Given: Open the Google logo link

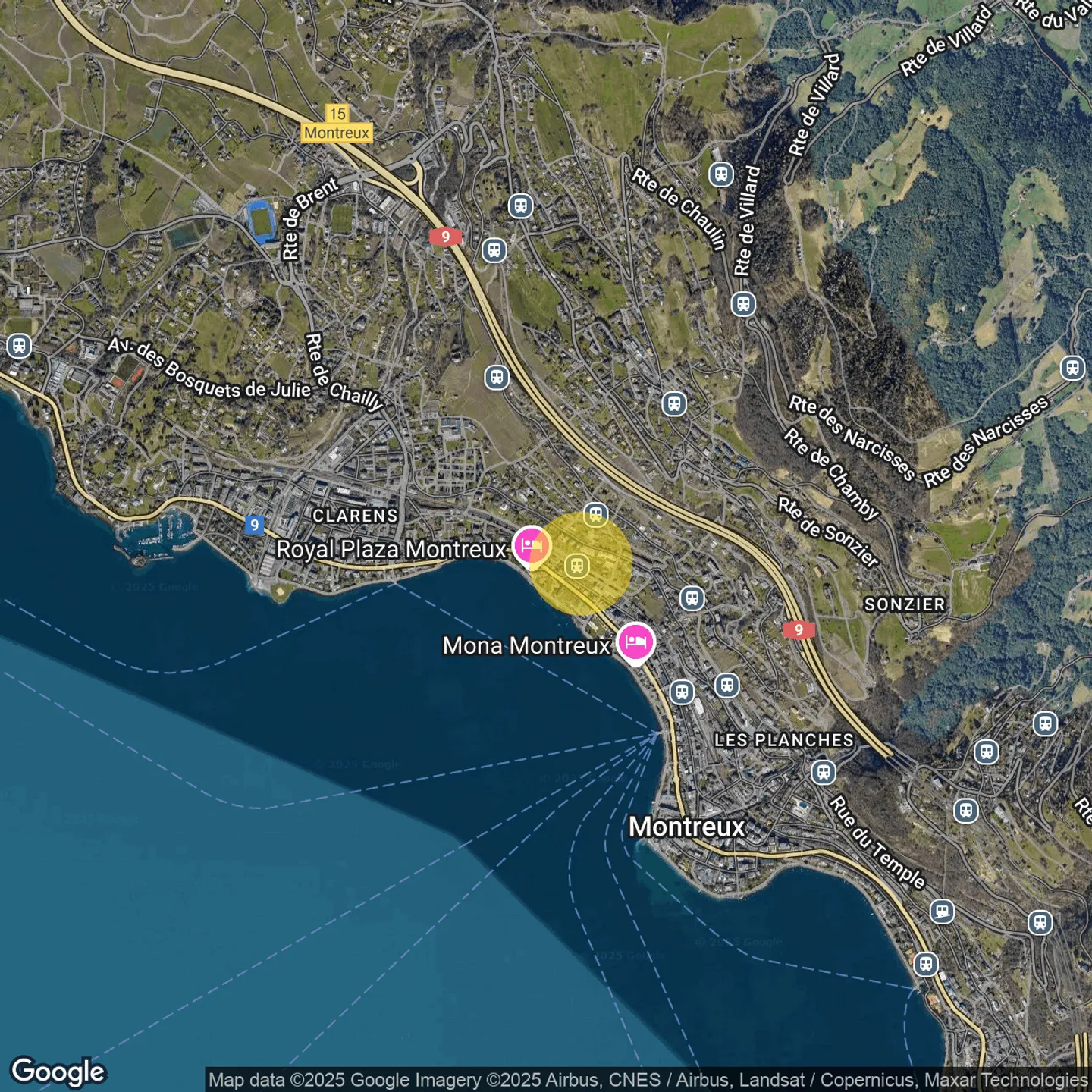Looking at the screenshot, I should (58, 1072).
